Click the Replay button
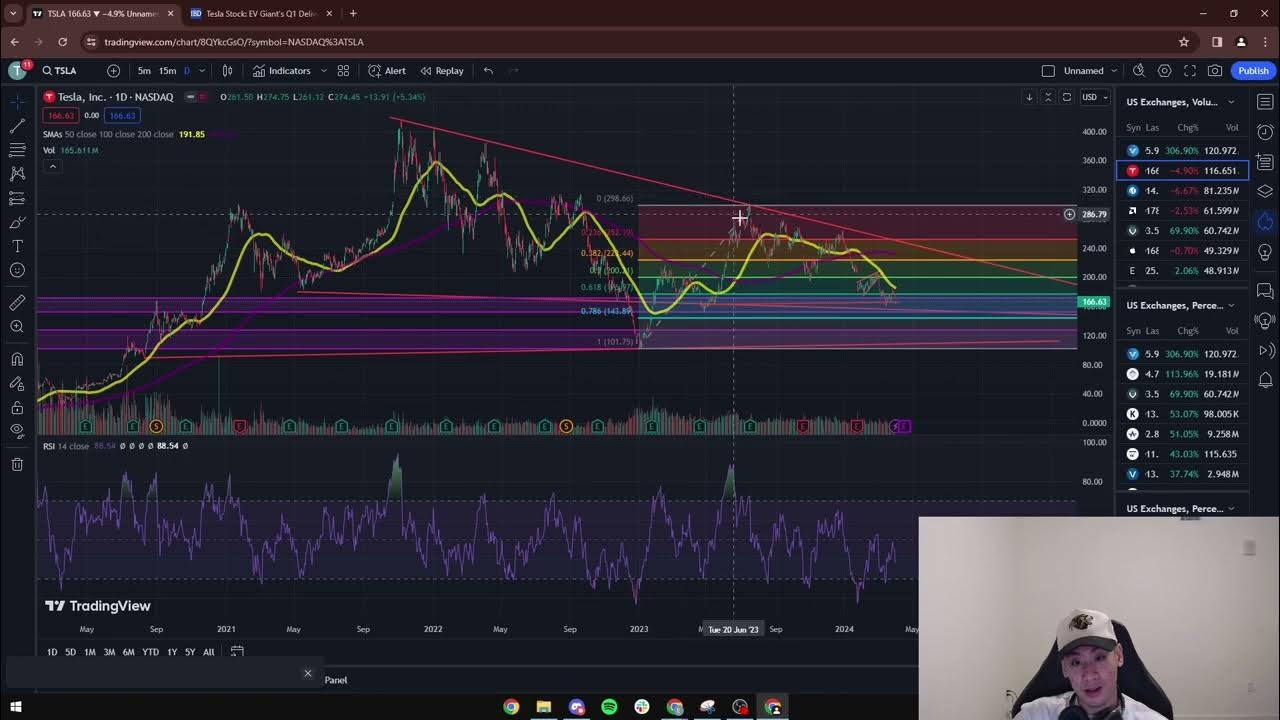 (x=442, y=71)
